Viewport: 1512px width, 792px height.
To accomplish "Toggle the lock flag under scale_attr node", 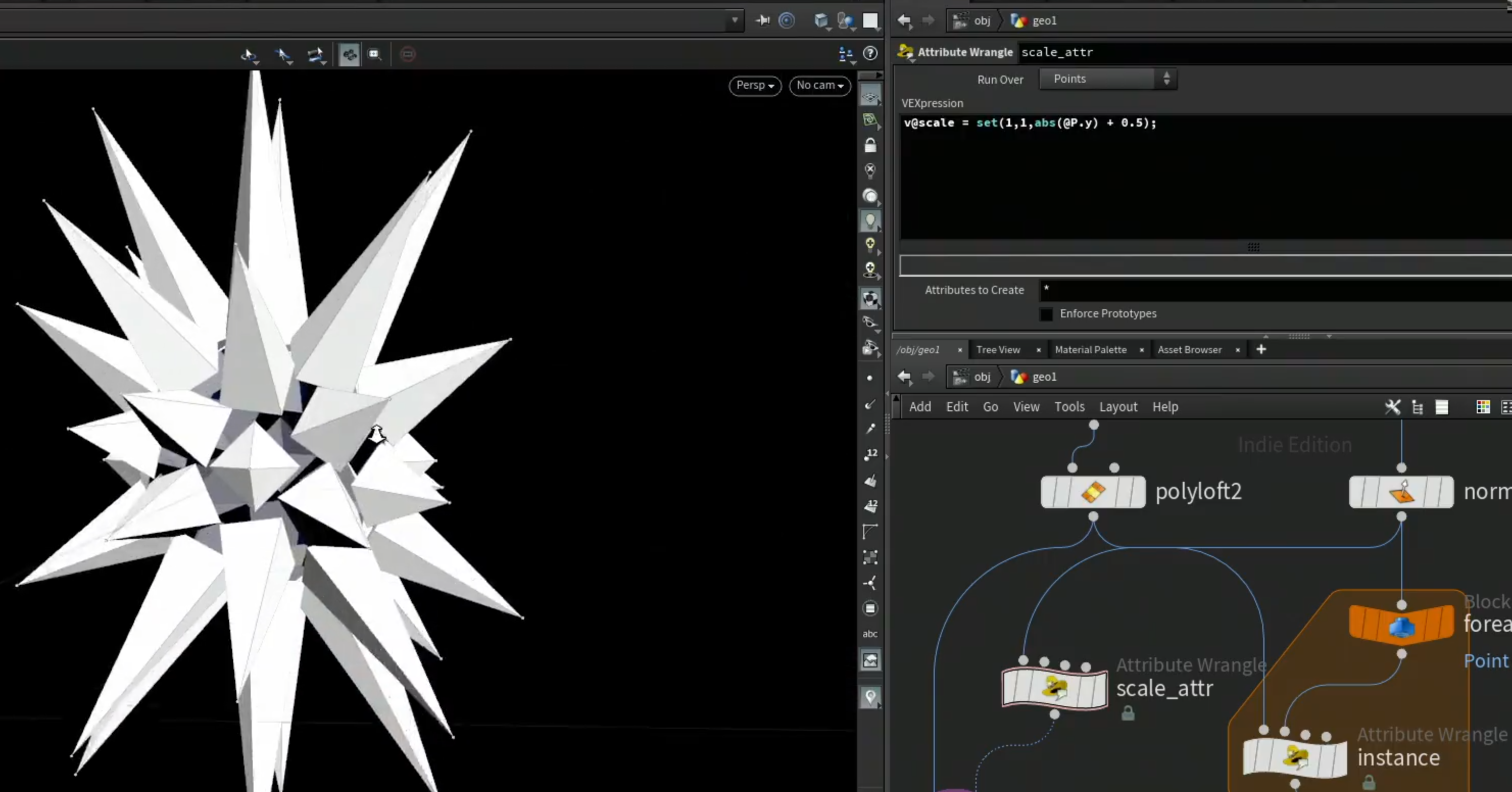I will pos(1128,713).
